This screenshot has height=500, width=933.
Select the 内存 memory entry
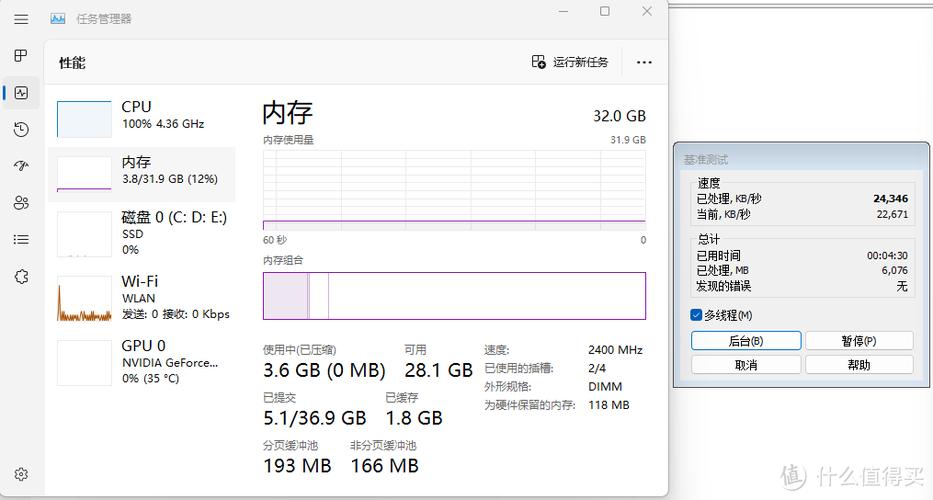click(142, 174)
